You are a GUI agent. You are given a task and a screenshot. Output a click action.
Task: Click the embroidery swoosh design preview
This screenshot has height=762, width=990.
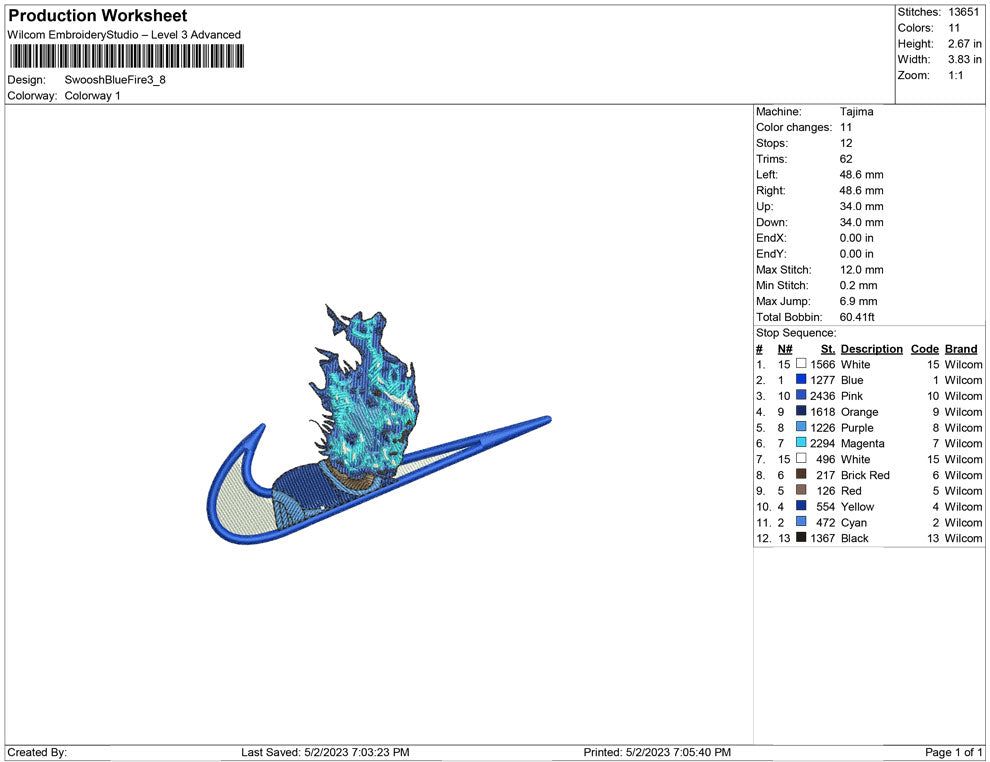(379, 424)
